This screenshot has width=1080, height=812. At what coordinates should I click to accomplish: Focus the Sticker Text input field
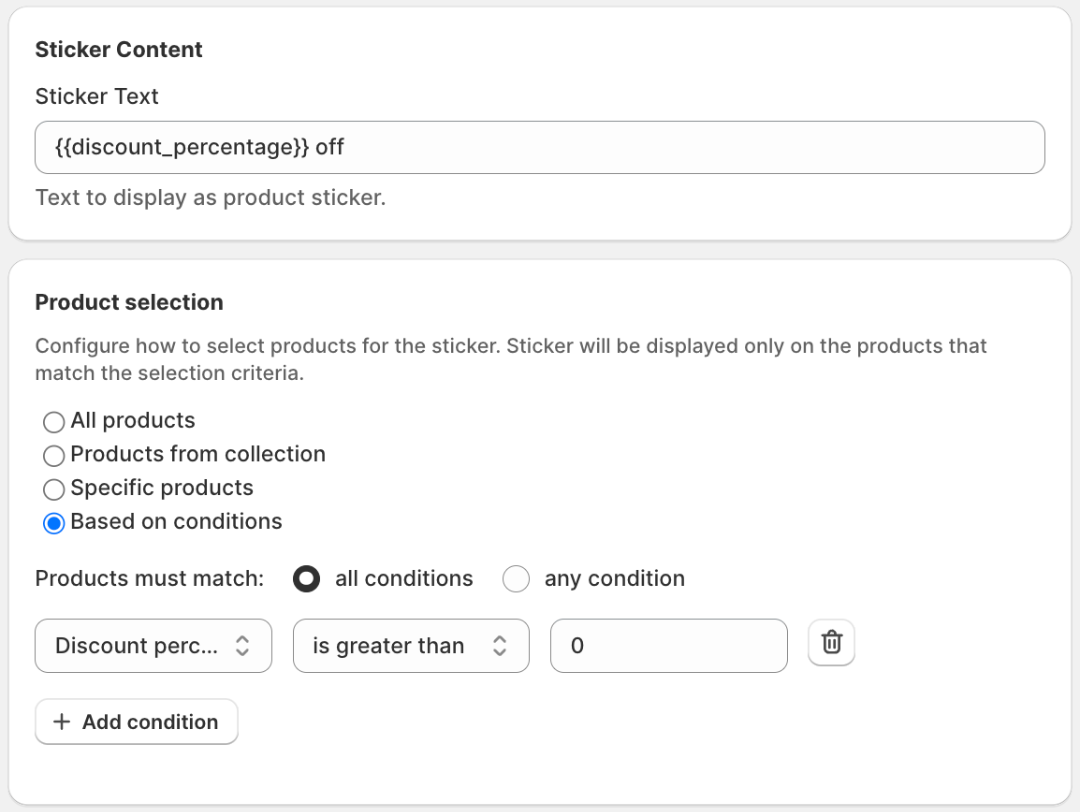pyautogui.click(x=540, y=148)
